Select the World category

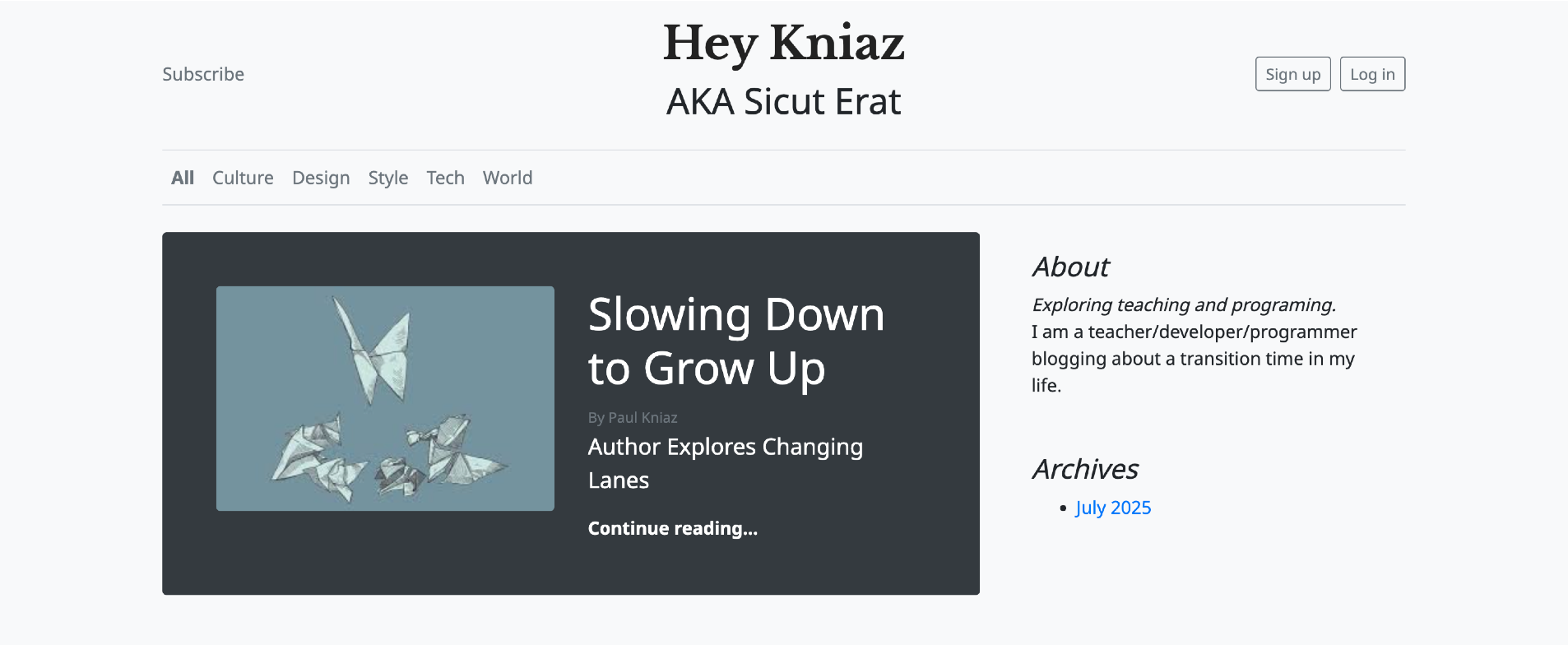508,178
